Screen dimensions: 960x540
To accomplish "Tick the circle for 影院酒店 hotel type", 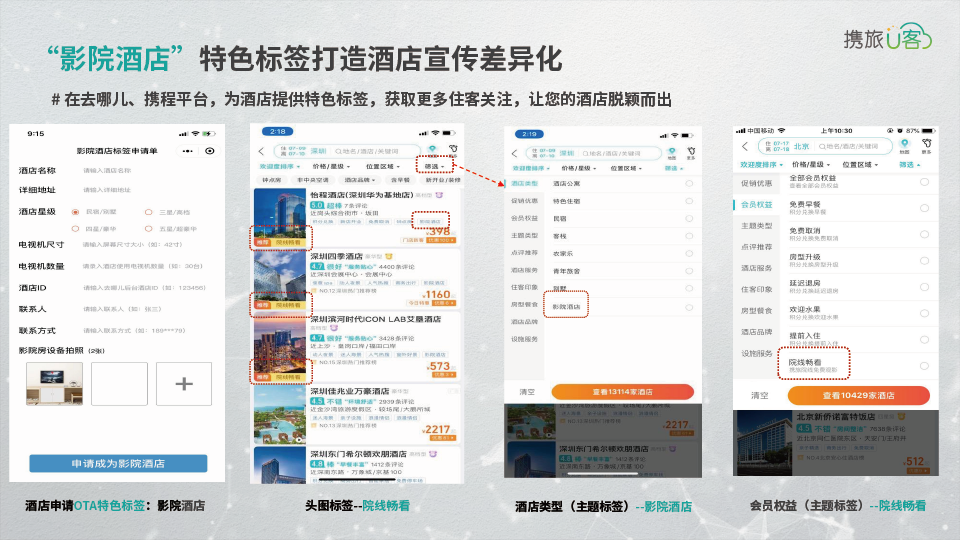I will point(689,307).
